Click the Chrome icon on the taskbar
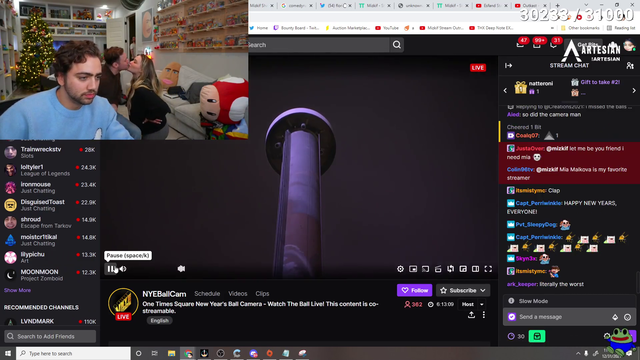The height and width of the screenshot is (360, 640). [188, 353]
